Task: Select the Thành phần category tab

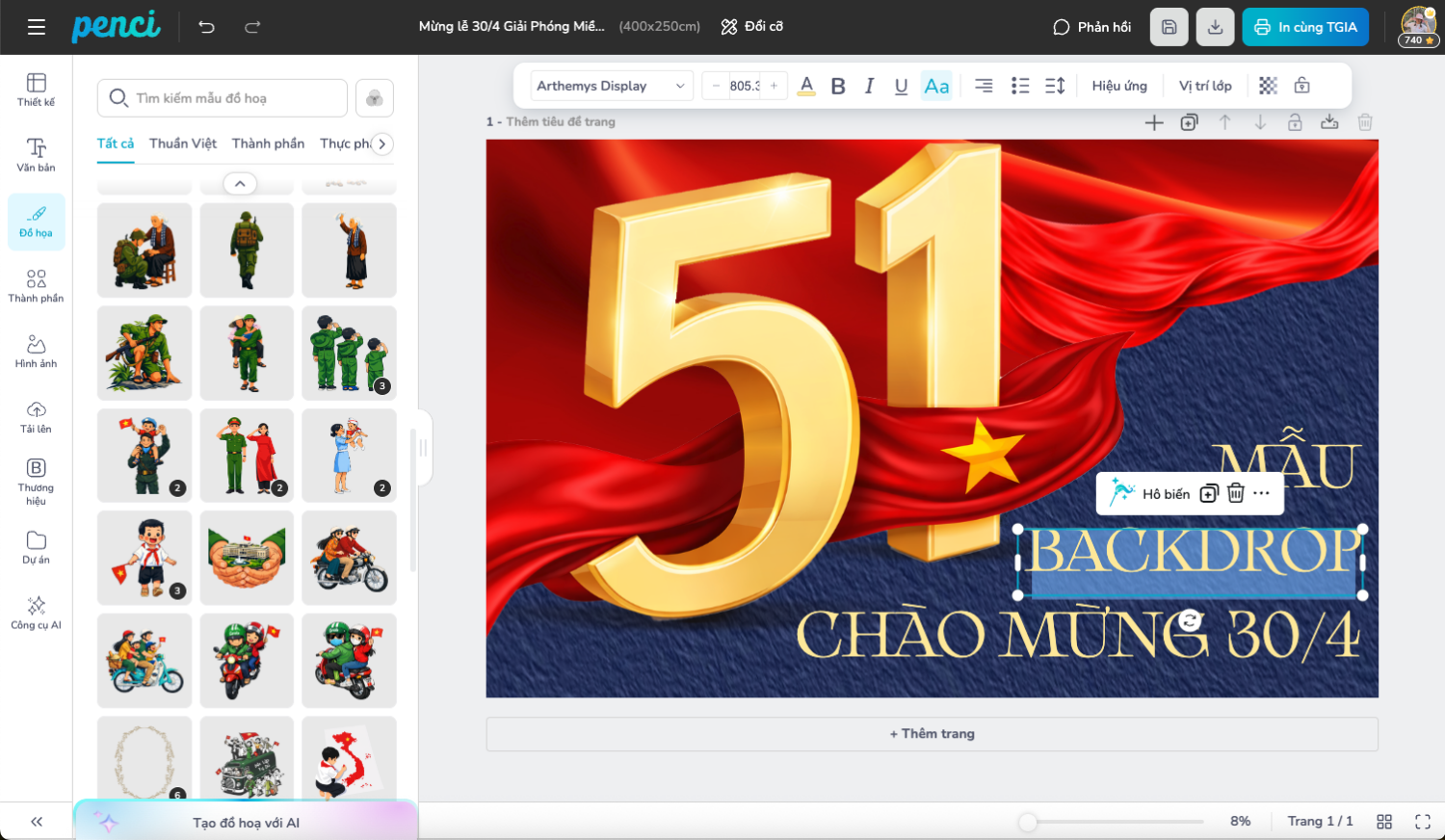Action: pos(268,144)
